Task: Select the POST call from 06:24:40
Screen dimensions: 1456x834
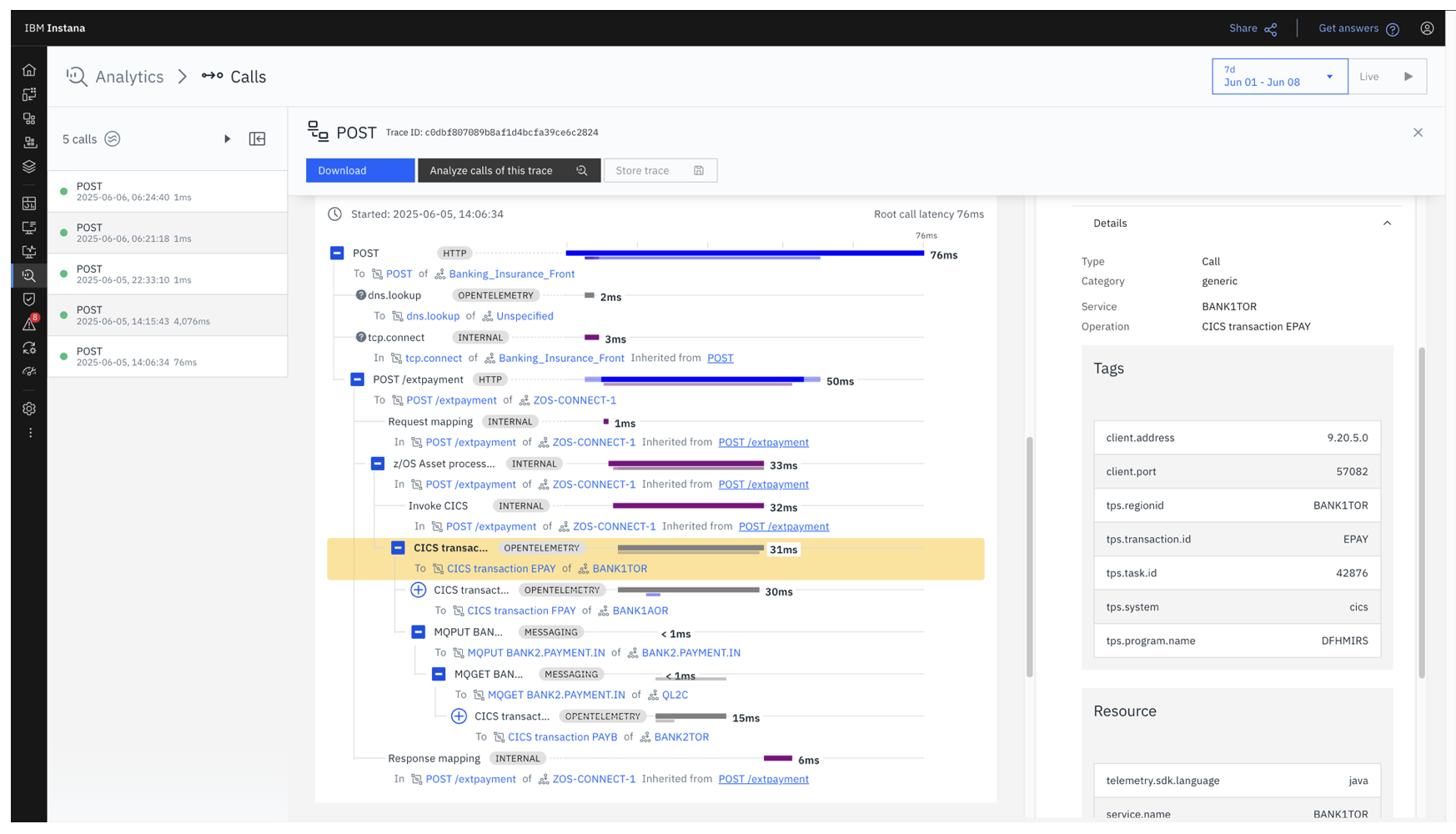Action: click(168, 191)
